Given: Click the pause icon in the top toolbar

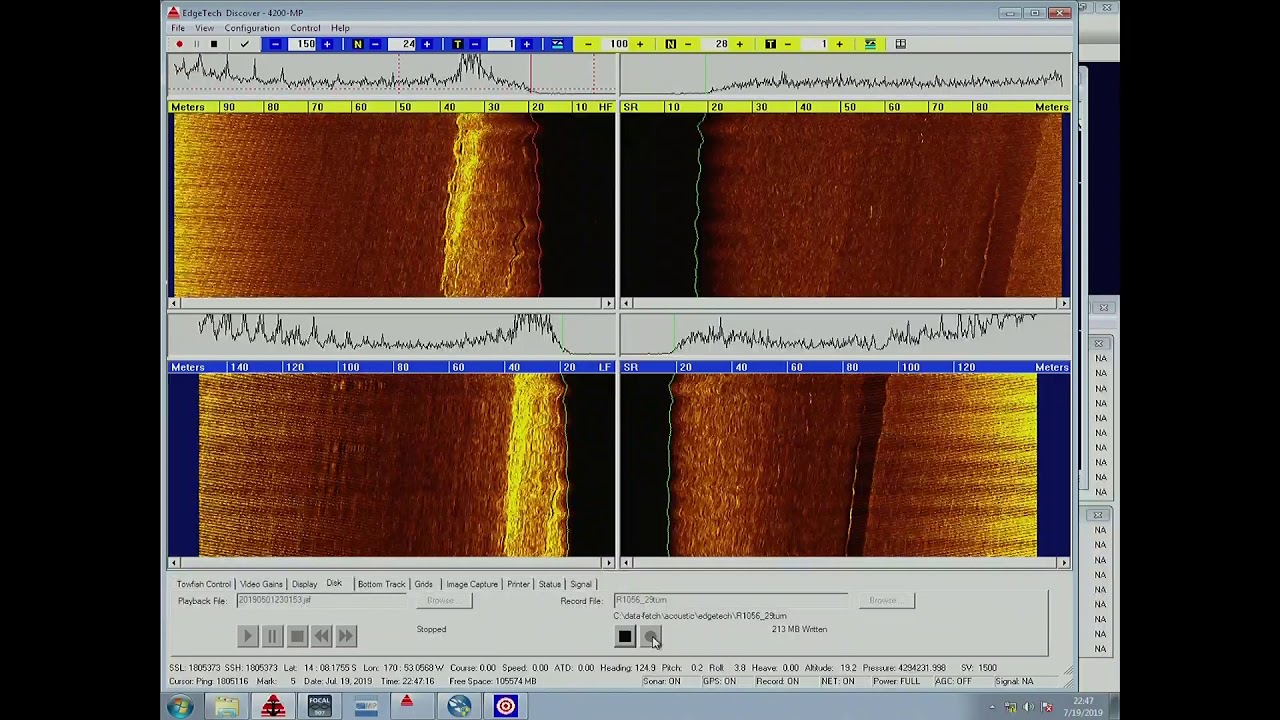Looking at the screenshot, I should pyautogui.click(x=196, y=44).
